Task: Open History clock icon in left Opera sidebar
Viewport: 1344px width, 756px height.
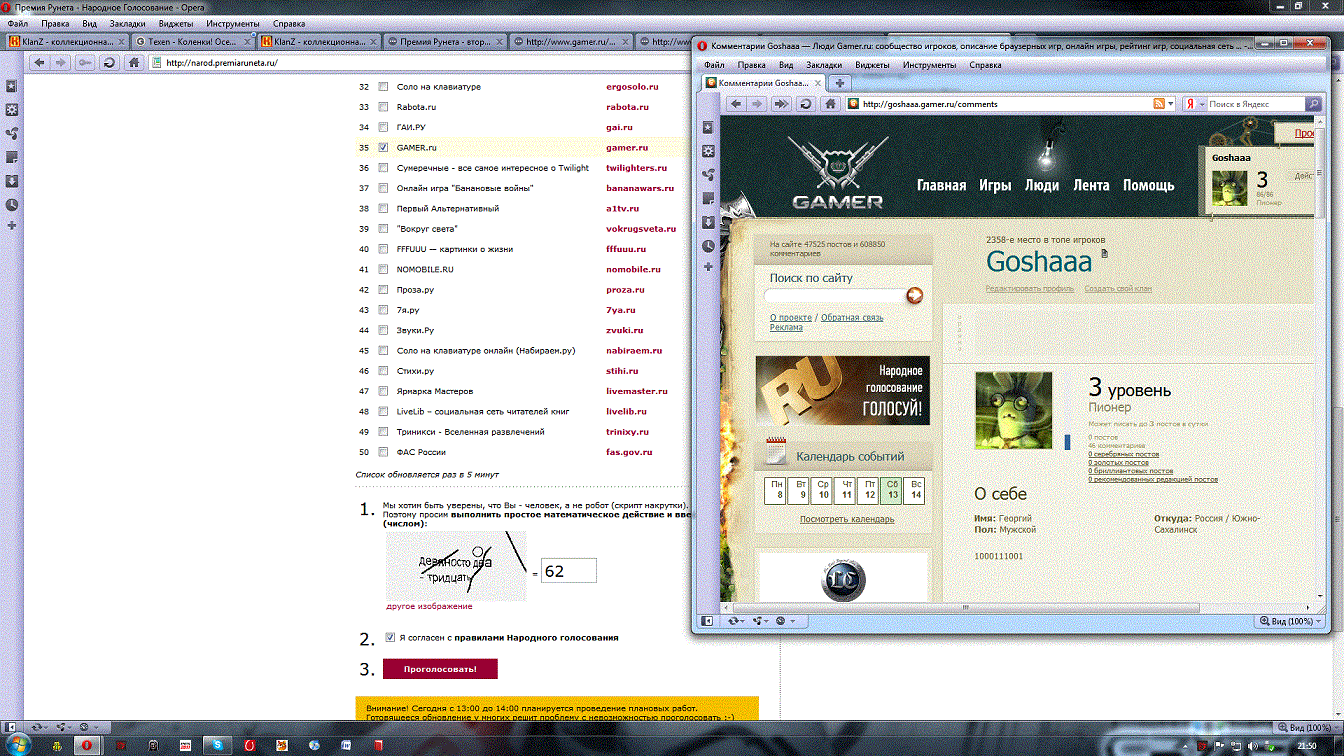Action: pos(12,204)
